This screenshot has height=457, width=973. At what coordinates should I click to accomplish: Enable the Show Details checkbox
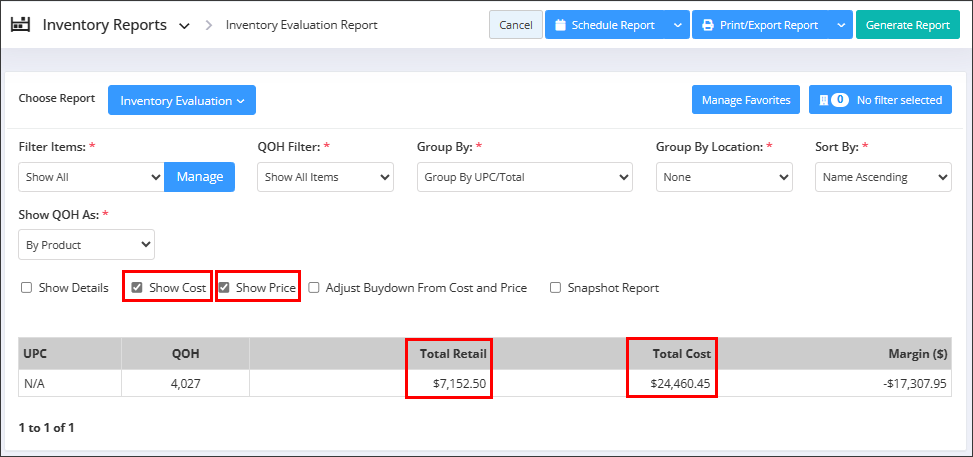click(26, 287)
